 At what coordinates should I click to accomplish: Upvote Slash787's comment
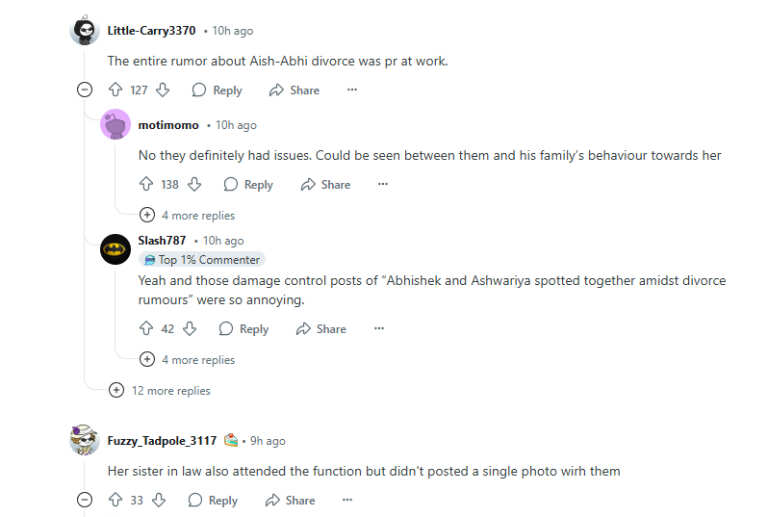[146, 329]
